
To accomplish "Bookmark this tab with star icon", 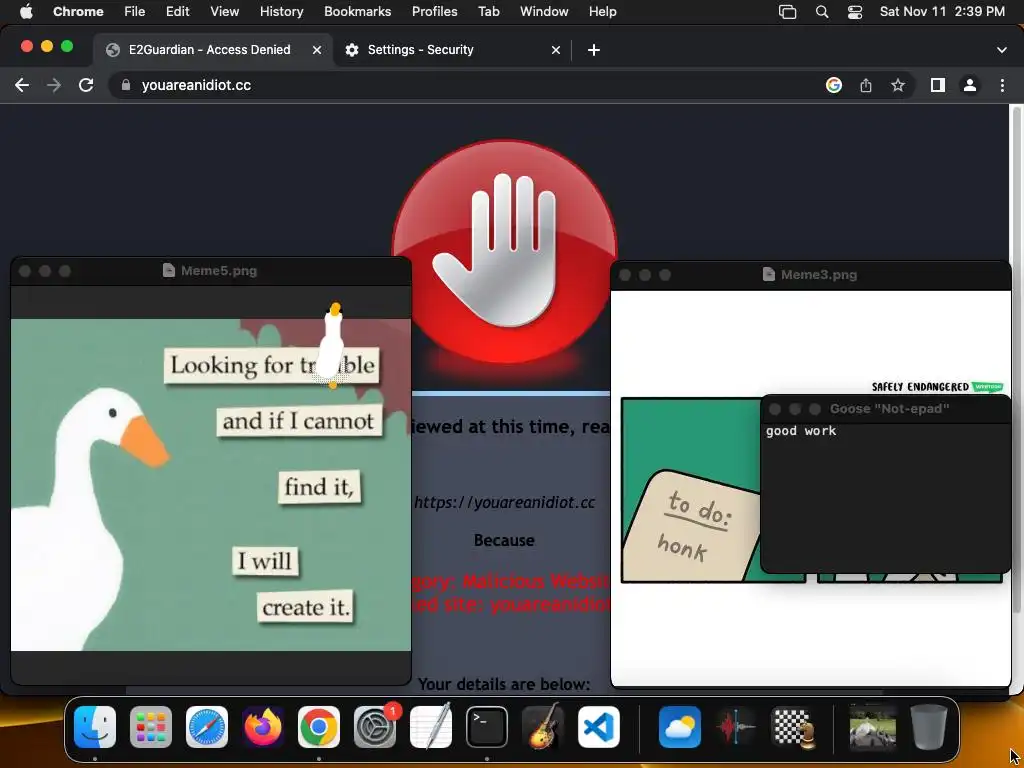I will [898, 85].
